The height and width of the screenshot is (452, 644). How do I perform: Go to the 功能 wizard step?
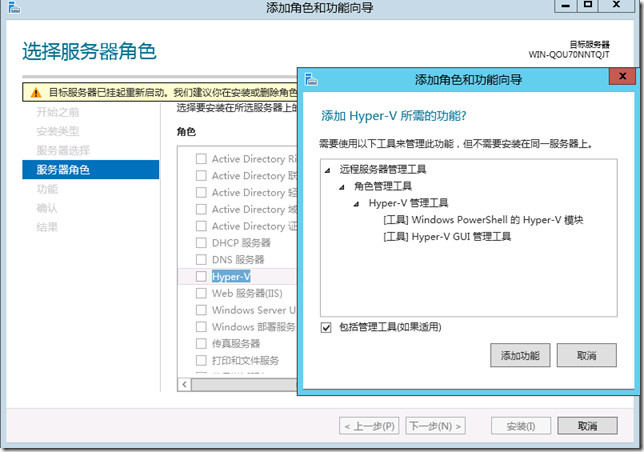pyautogui.click(x=47, y=189)
